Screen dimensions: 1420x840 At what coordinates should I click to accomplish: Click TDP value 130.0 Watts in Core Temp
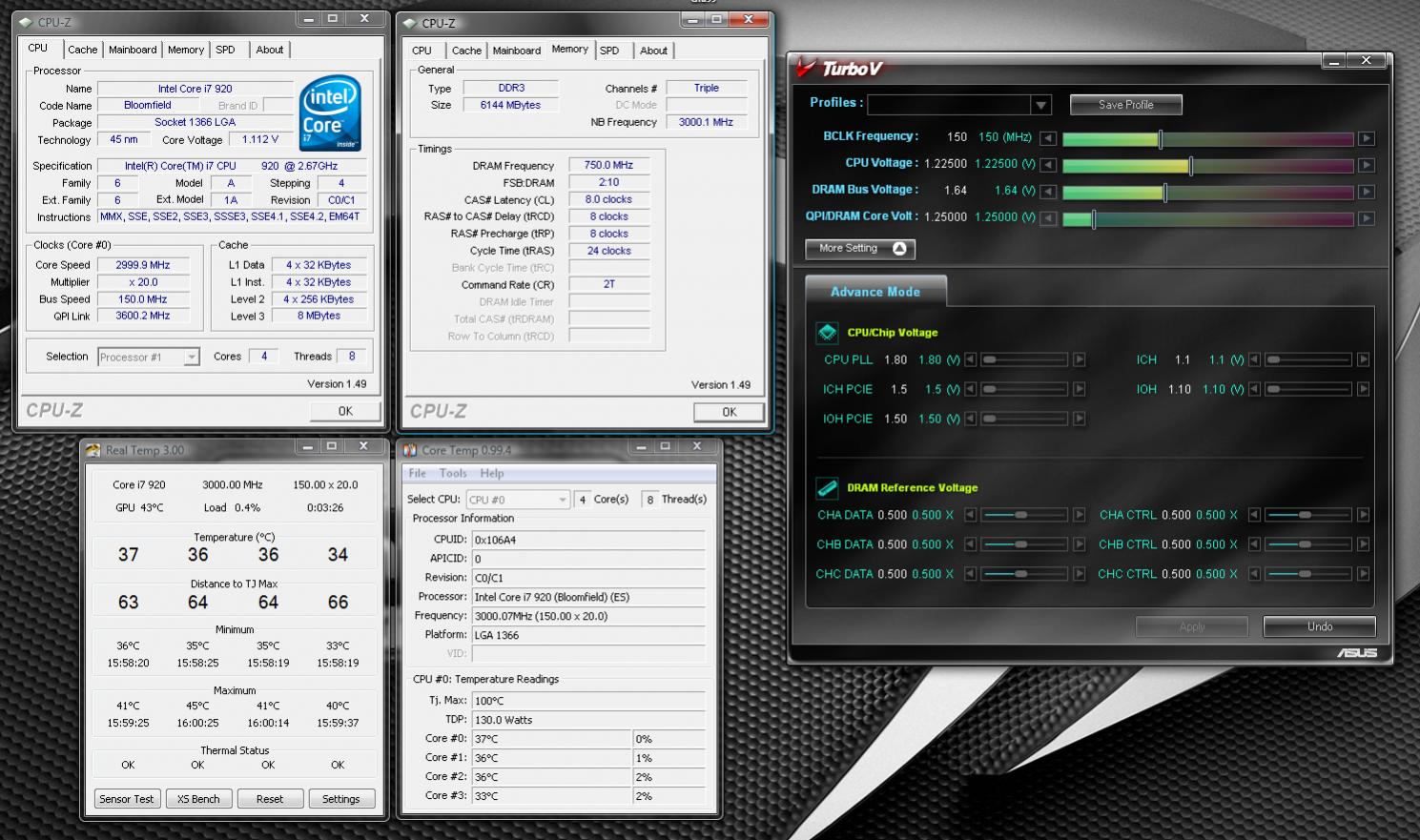tap(588, 720)
